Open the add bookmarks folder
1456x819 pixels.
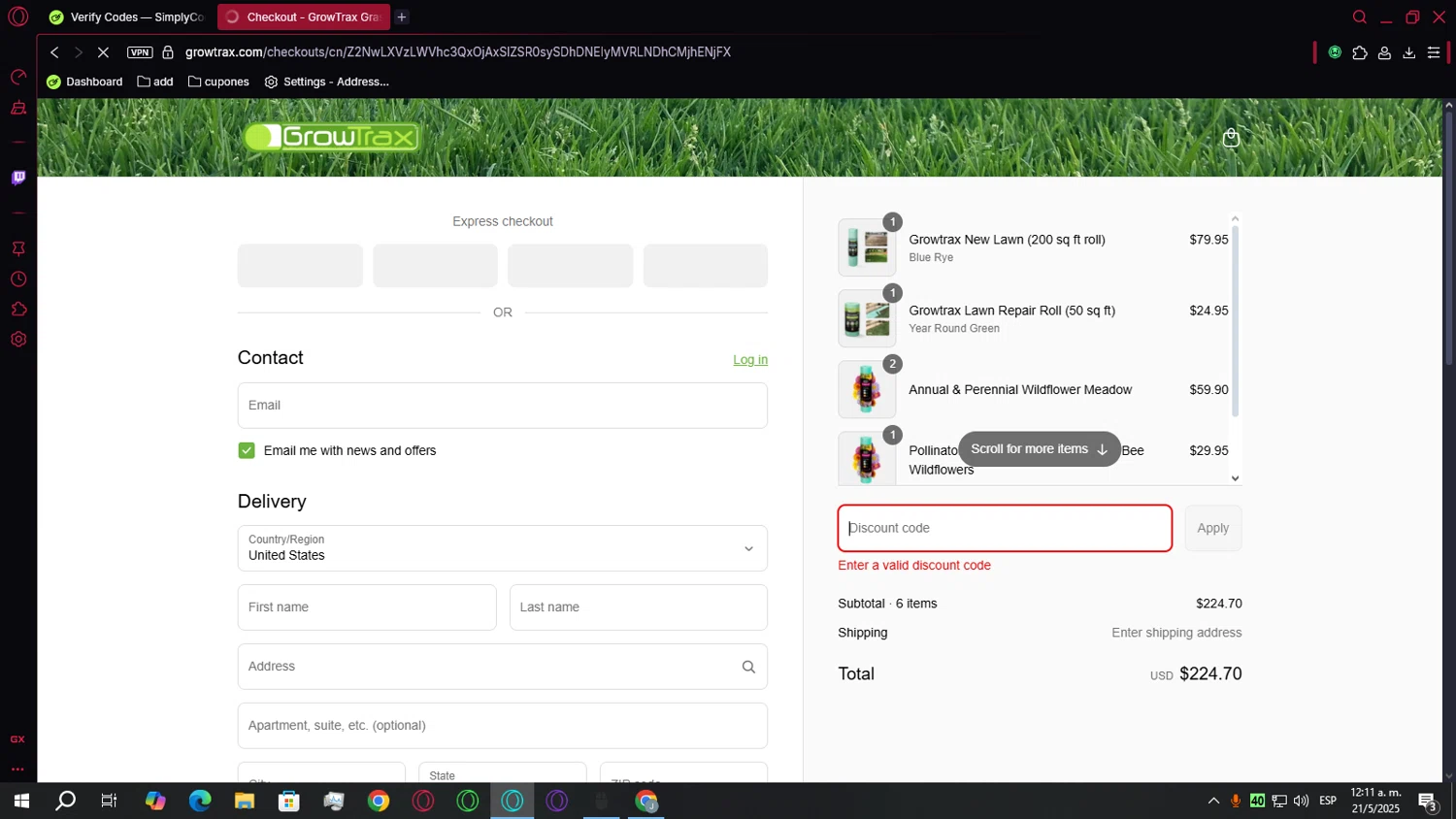[155, 82]
